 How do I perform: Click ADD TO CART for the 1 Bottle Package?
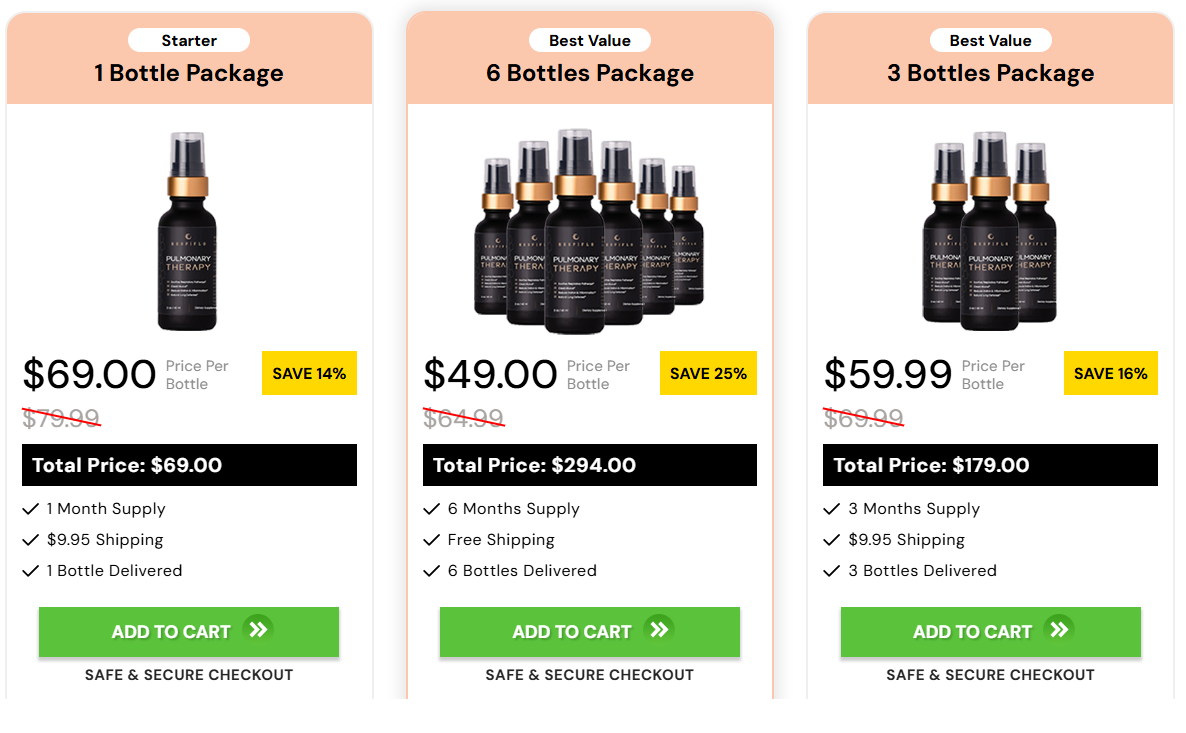coord(189,631)
